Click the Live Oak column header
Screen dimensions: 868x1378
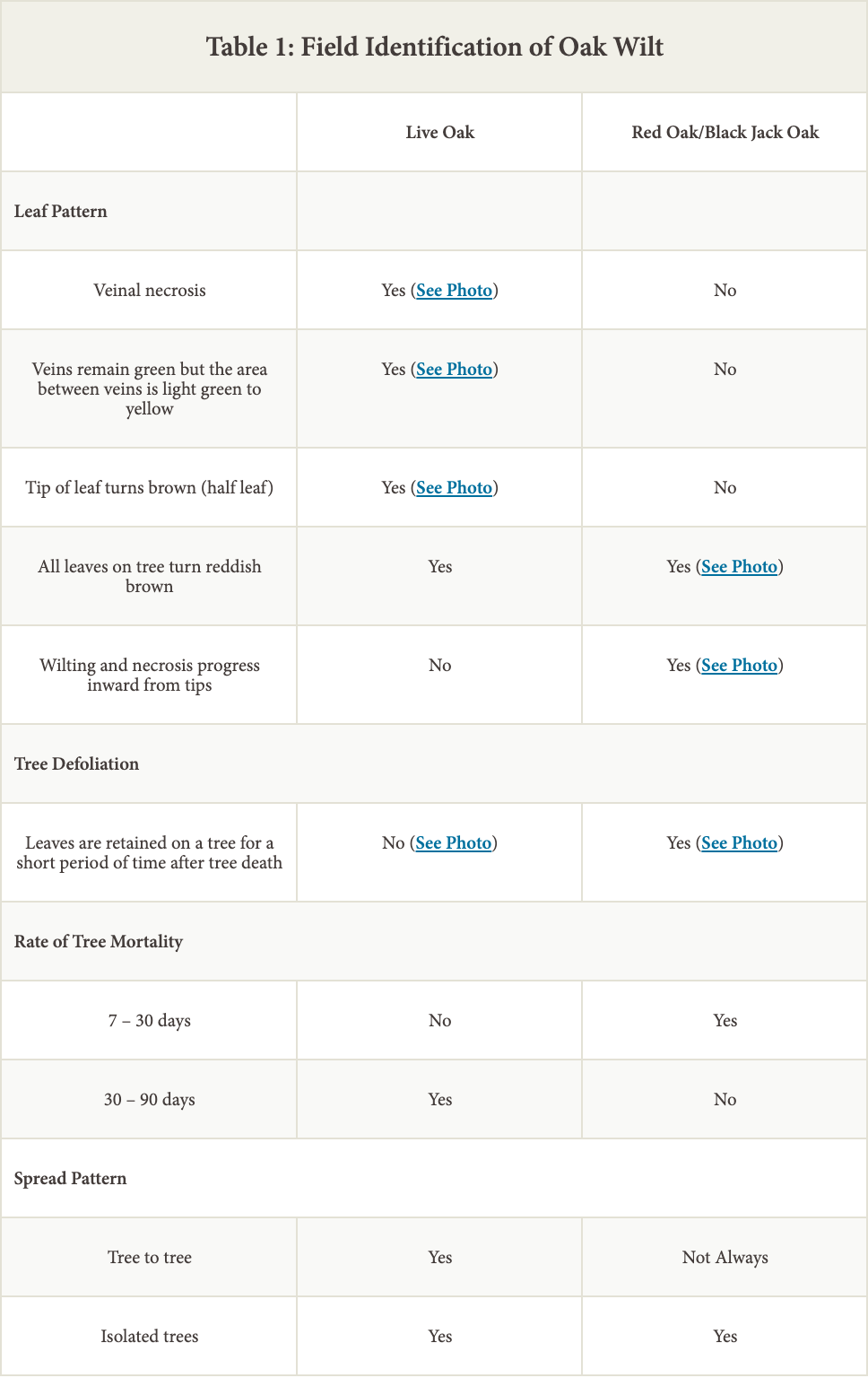point(439,133)
